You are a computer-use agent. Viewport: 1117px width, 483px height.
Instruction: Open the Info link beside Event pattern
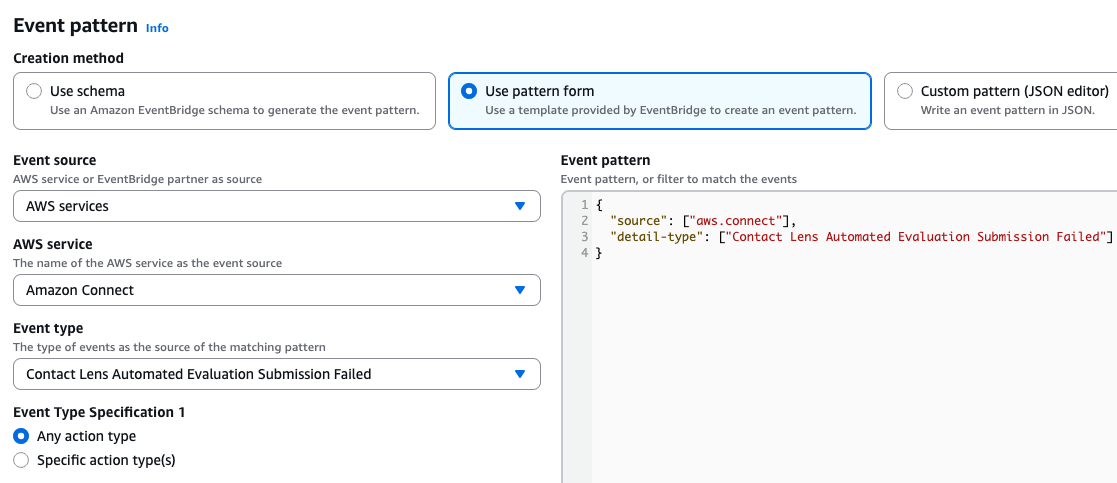pyautogui.click(x=157, y=28)
